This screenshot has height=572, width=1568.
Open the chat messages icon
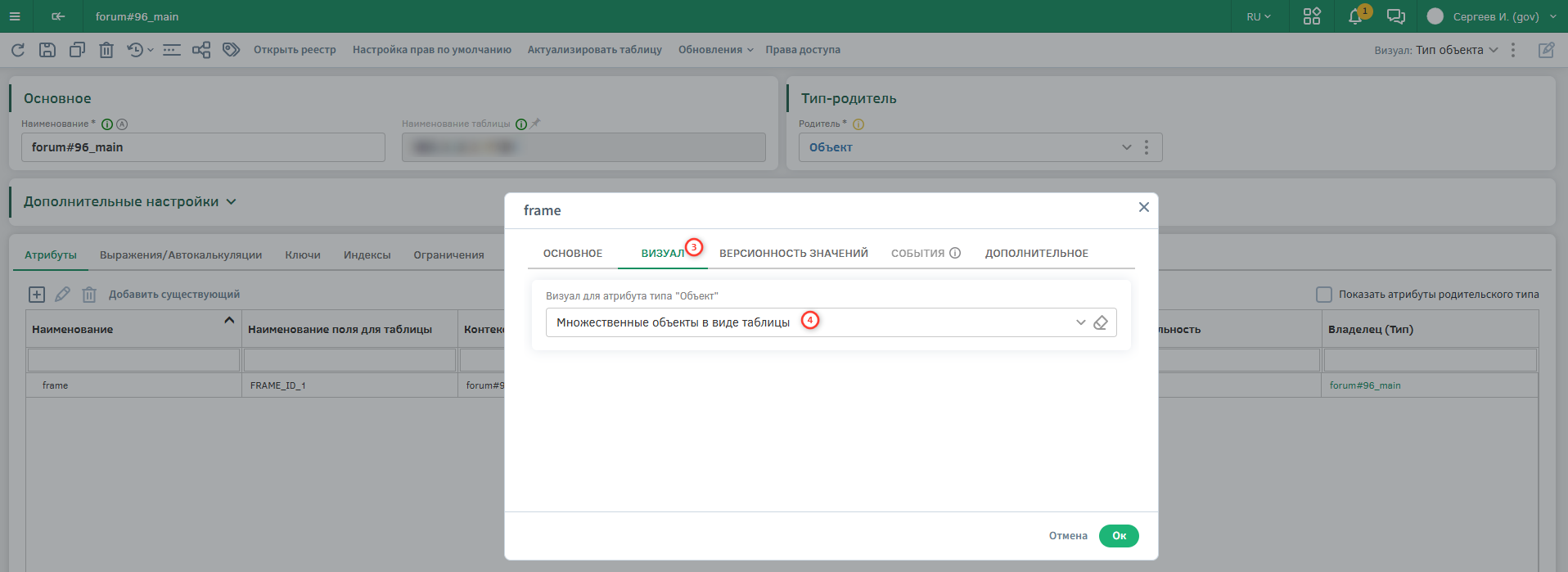click(x=1396, y=17)
